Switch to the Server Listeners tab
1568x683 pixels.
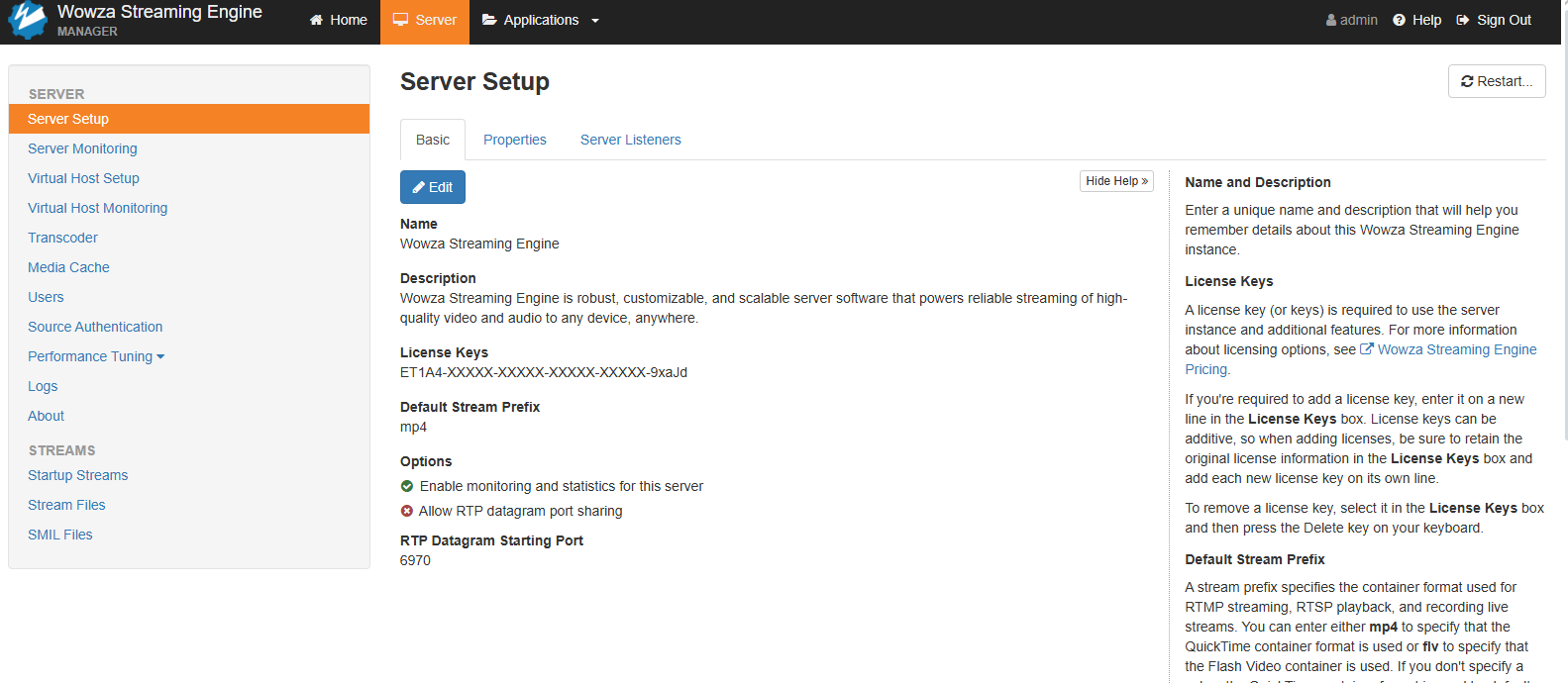pos(630,140)
